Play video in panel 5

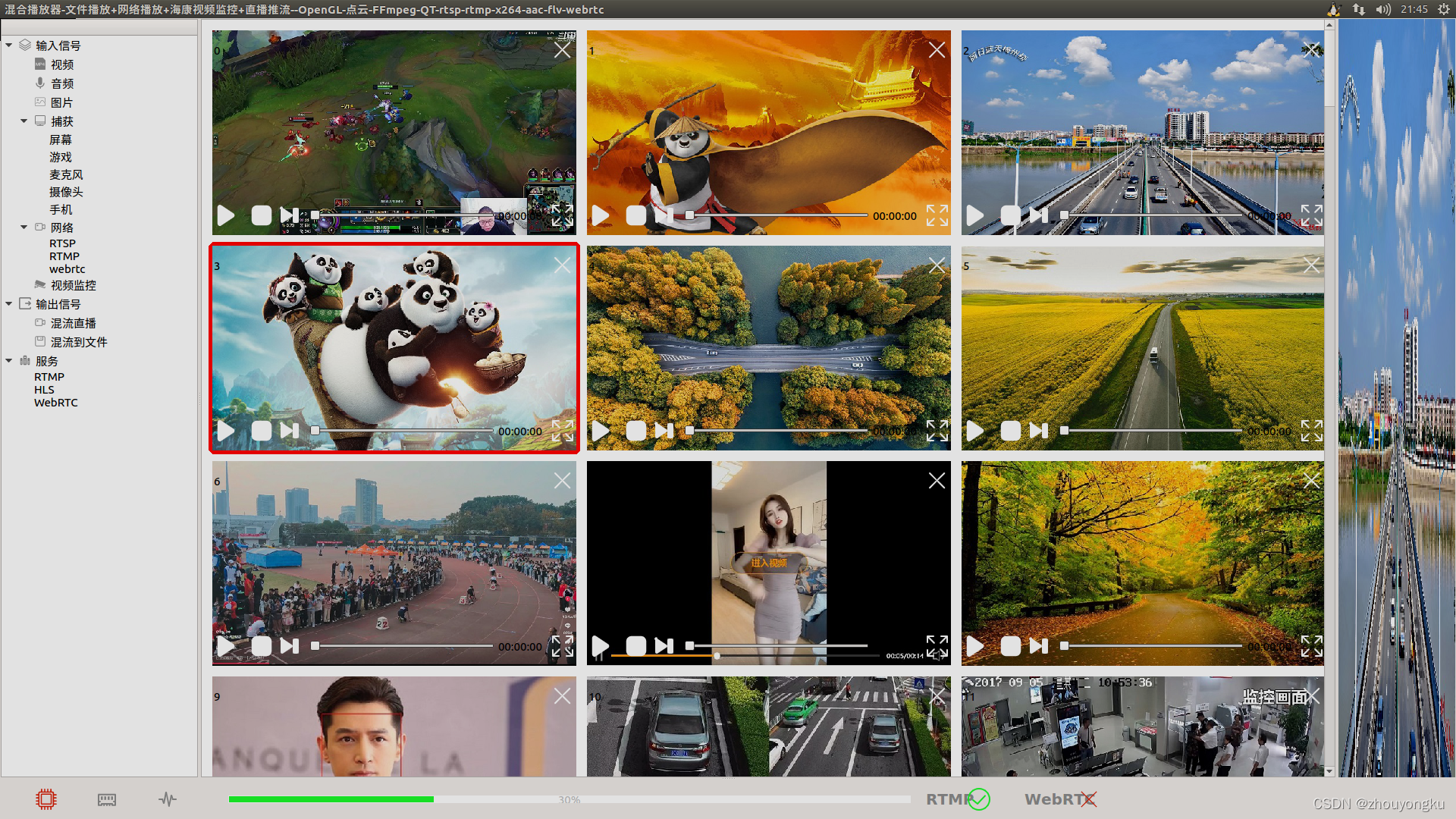coord(974,431)
